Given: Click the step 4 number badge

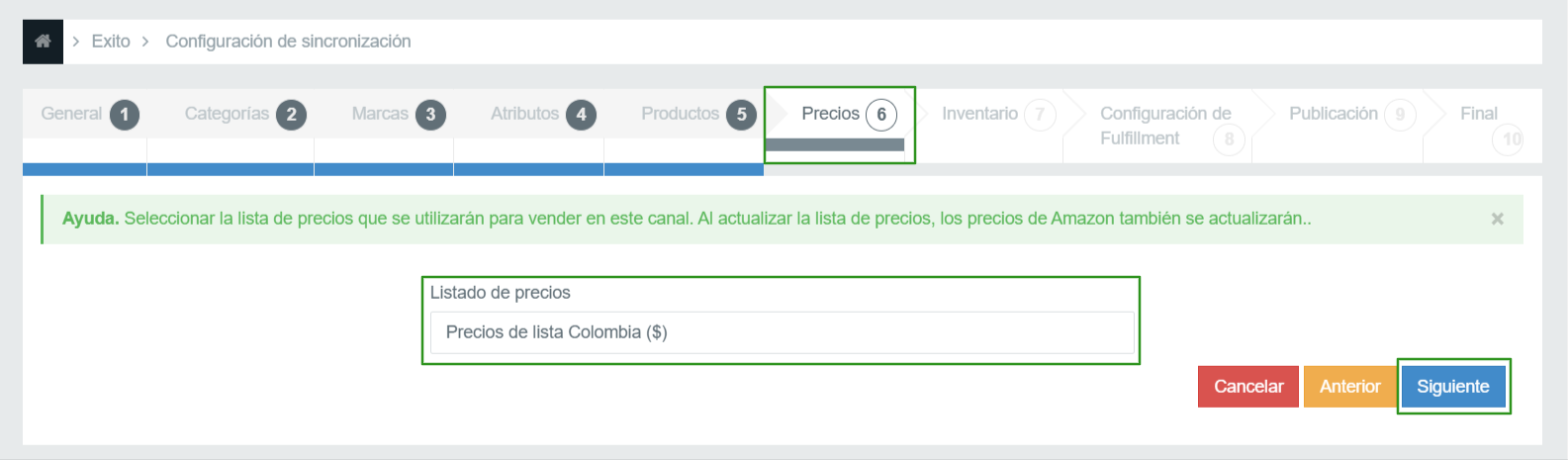Looking at the screenshot, I should point(581,115).
